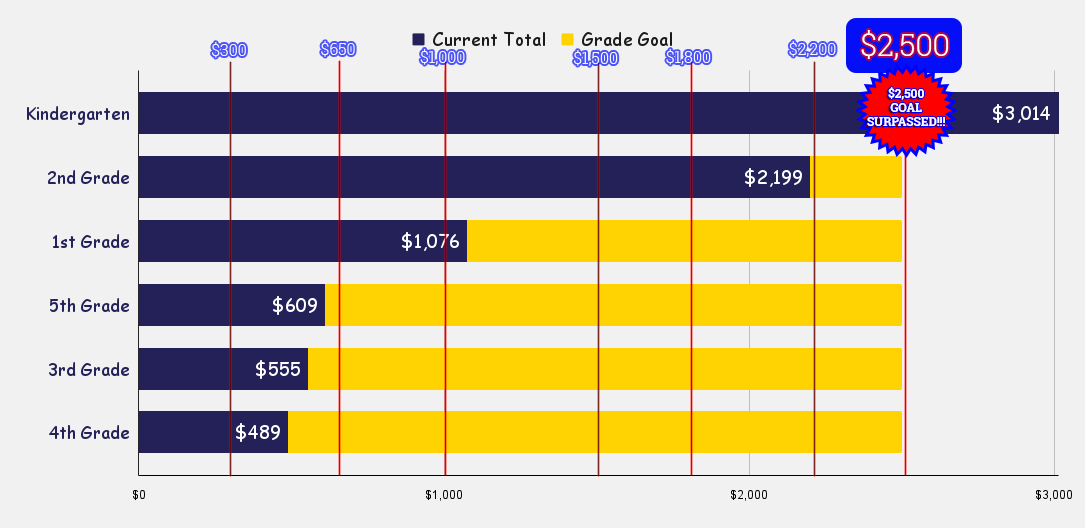This screenshot has height=528, width=1085.
Task: Click the $1,800 milestone marker label
Action: [689, 57]
